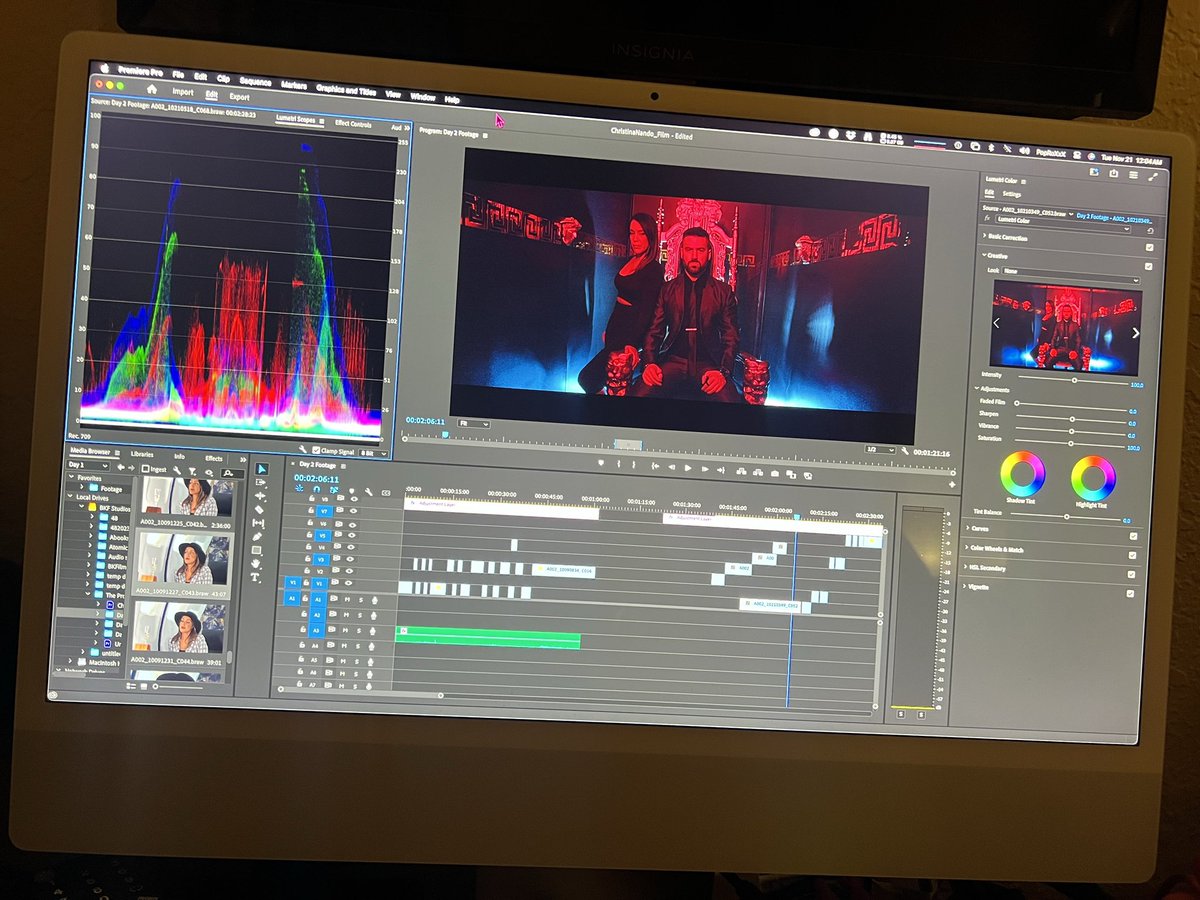1200x900 pixels.
Task: Click the Media Browser filter funnel icon
Action: pyautogui.click(x=192, y=471)
